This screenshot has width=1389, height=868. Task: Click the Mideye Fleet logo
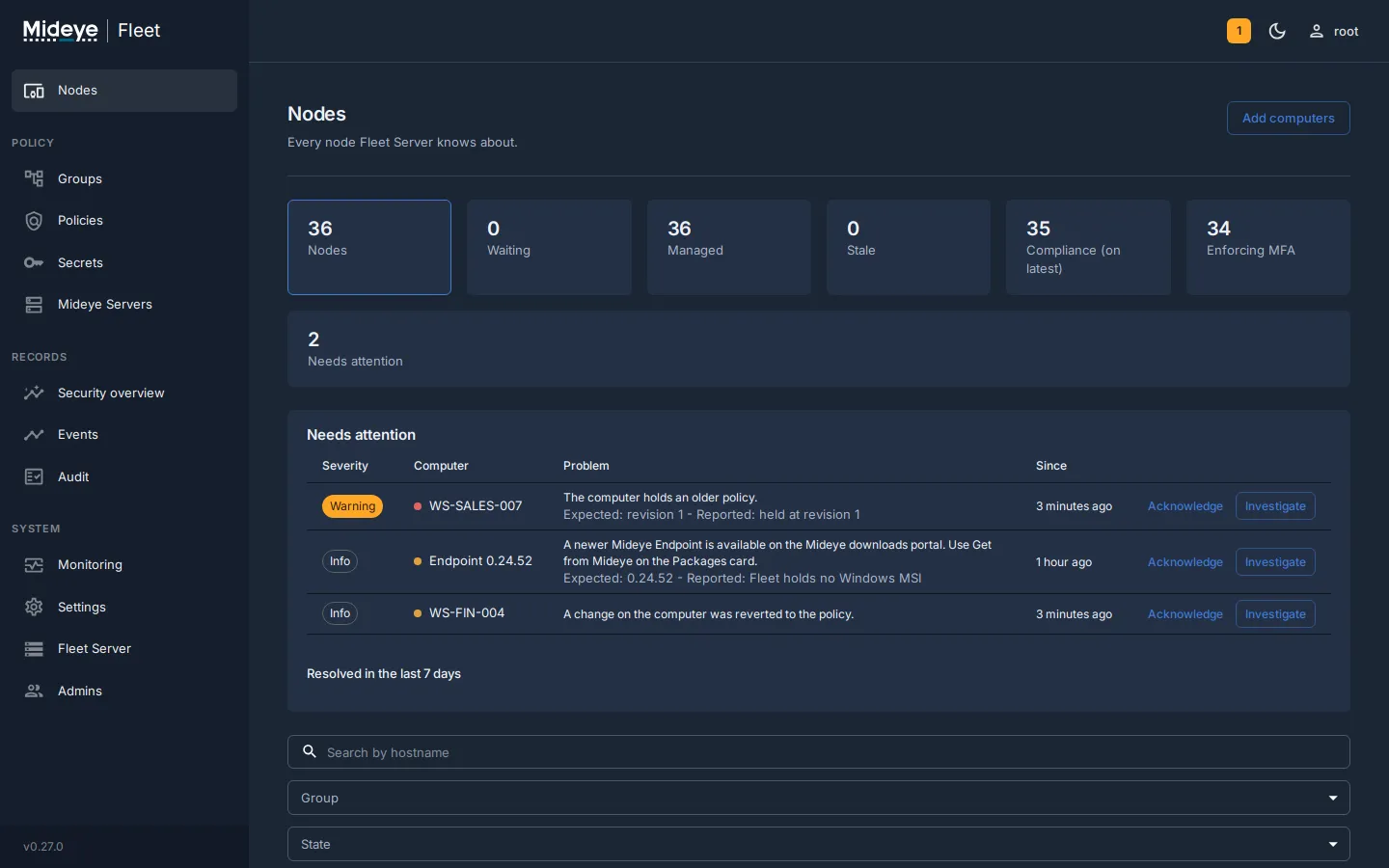pyautogui.click(x=92, y=31)
